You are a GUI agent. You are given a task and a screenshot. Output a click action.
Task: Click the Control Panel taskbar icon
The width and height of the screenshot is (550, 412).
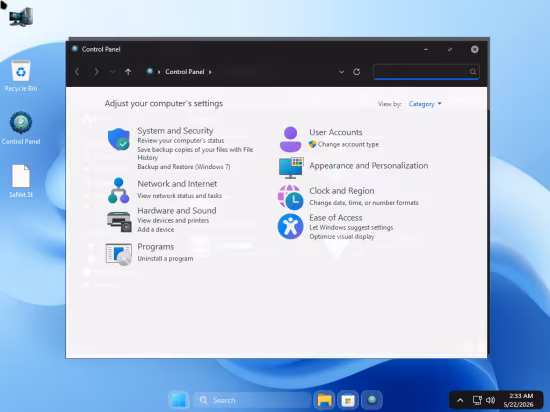(x=372, y=400)
